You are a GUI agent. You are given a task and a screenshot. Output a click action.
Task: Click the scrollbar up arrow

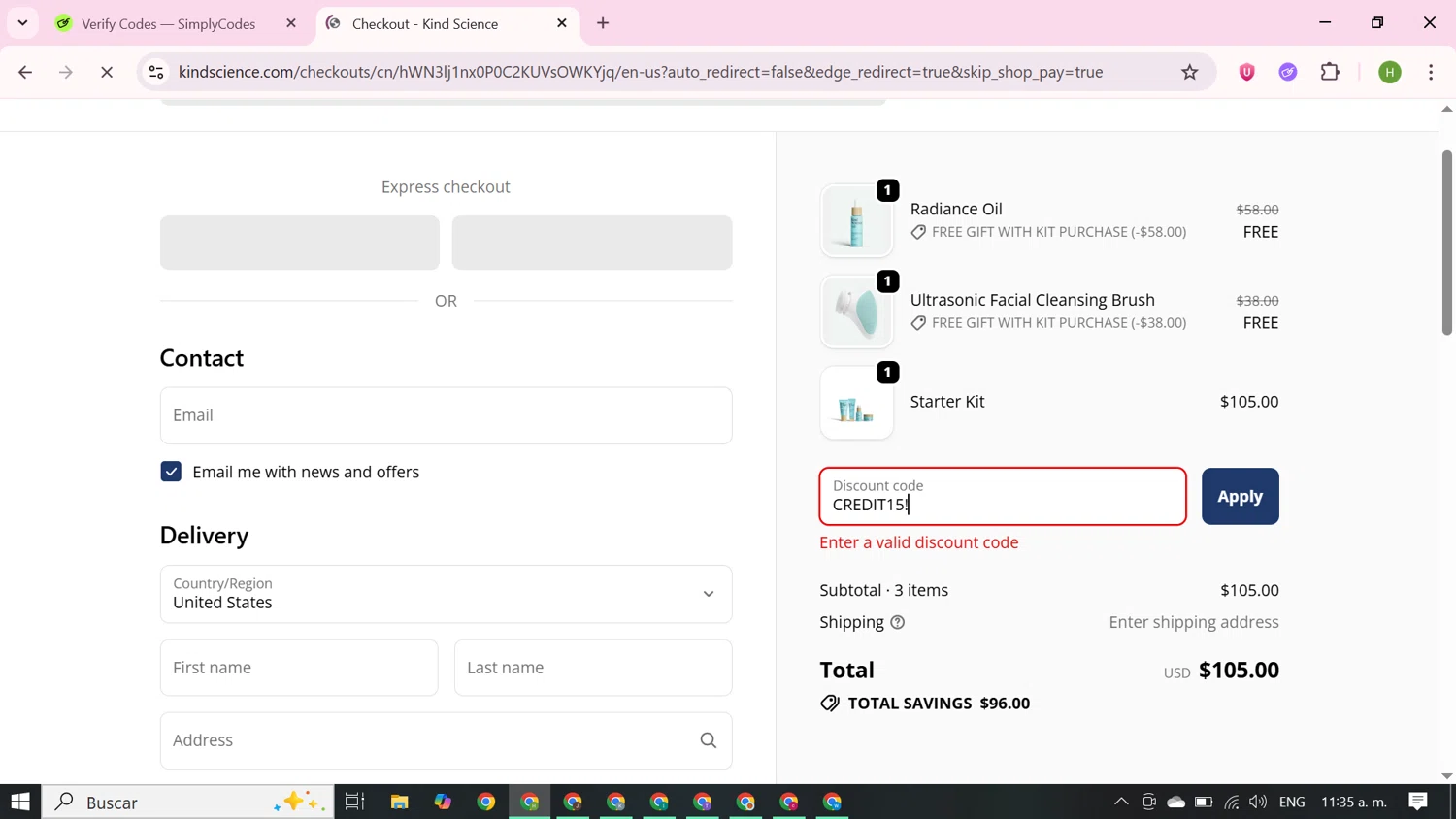(1446, 109)
